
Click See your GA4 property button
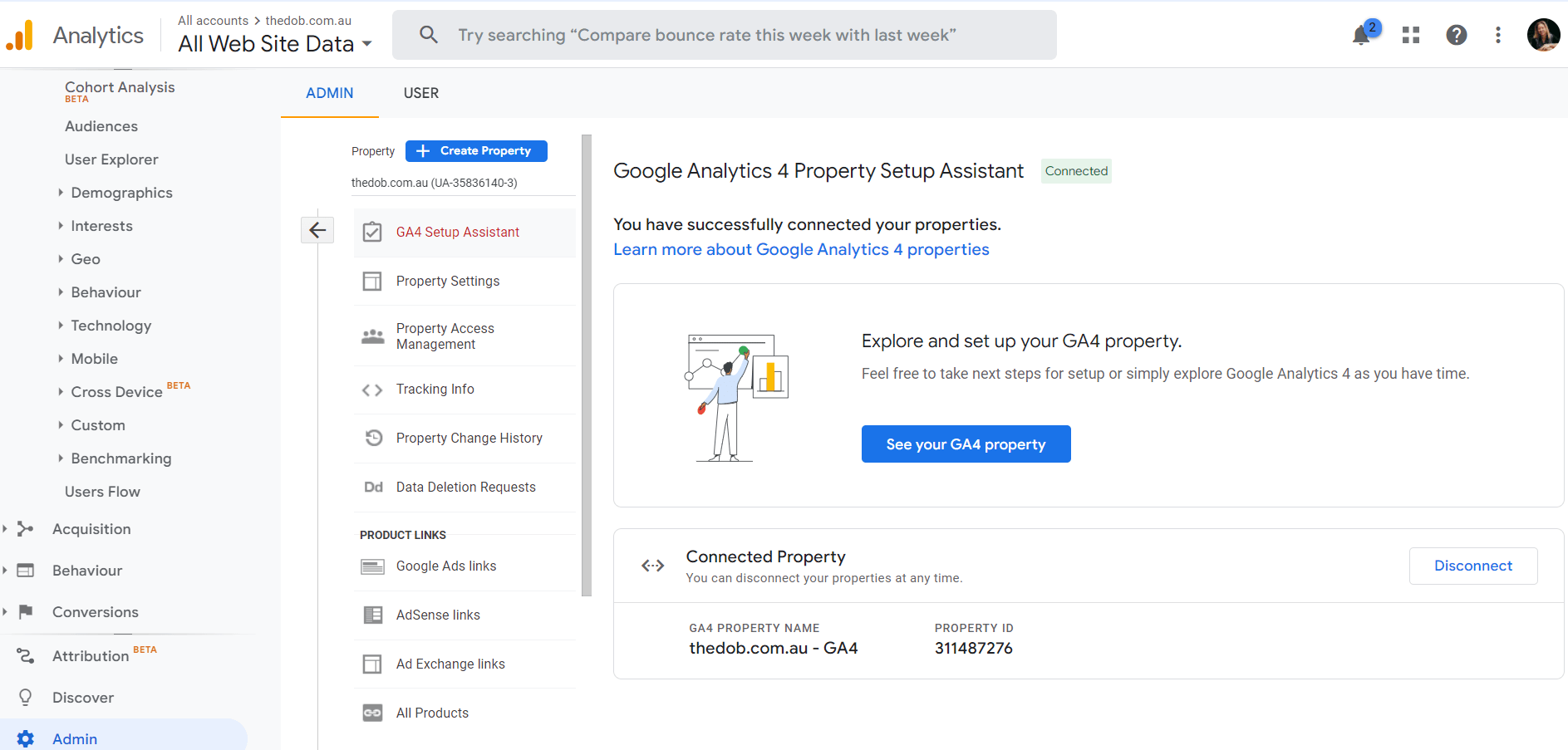tap(966, 444)
